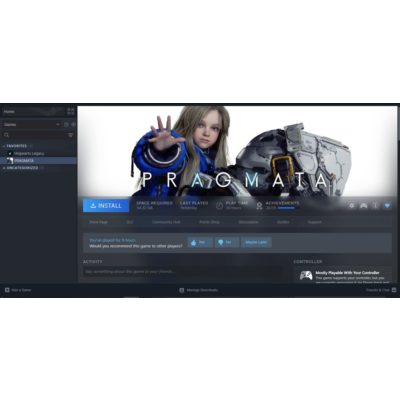Image resolution: width=400 pixels, height=400 pixels.
Task: Open the controller layout icon
Action: [x=363, y=206]
